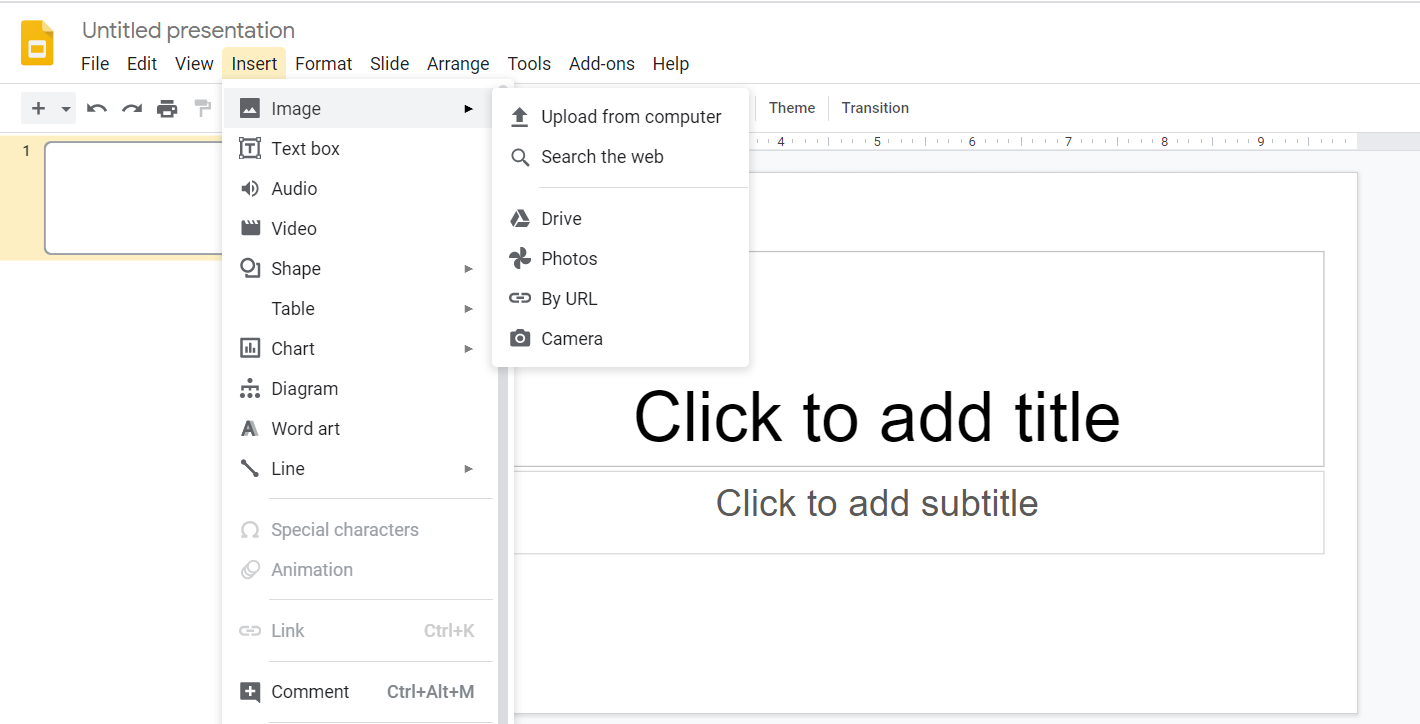Click the Transition toolbar button

[875, 108]
